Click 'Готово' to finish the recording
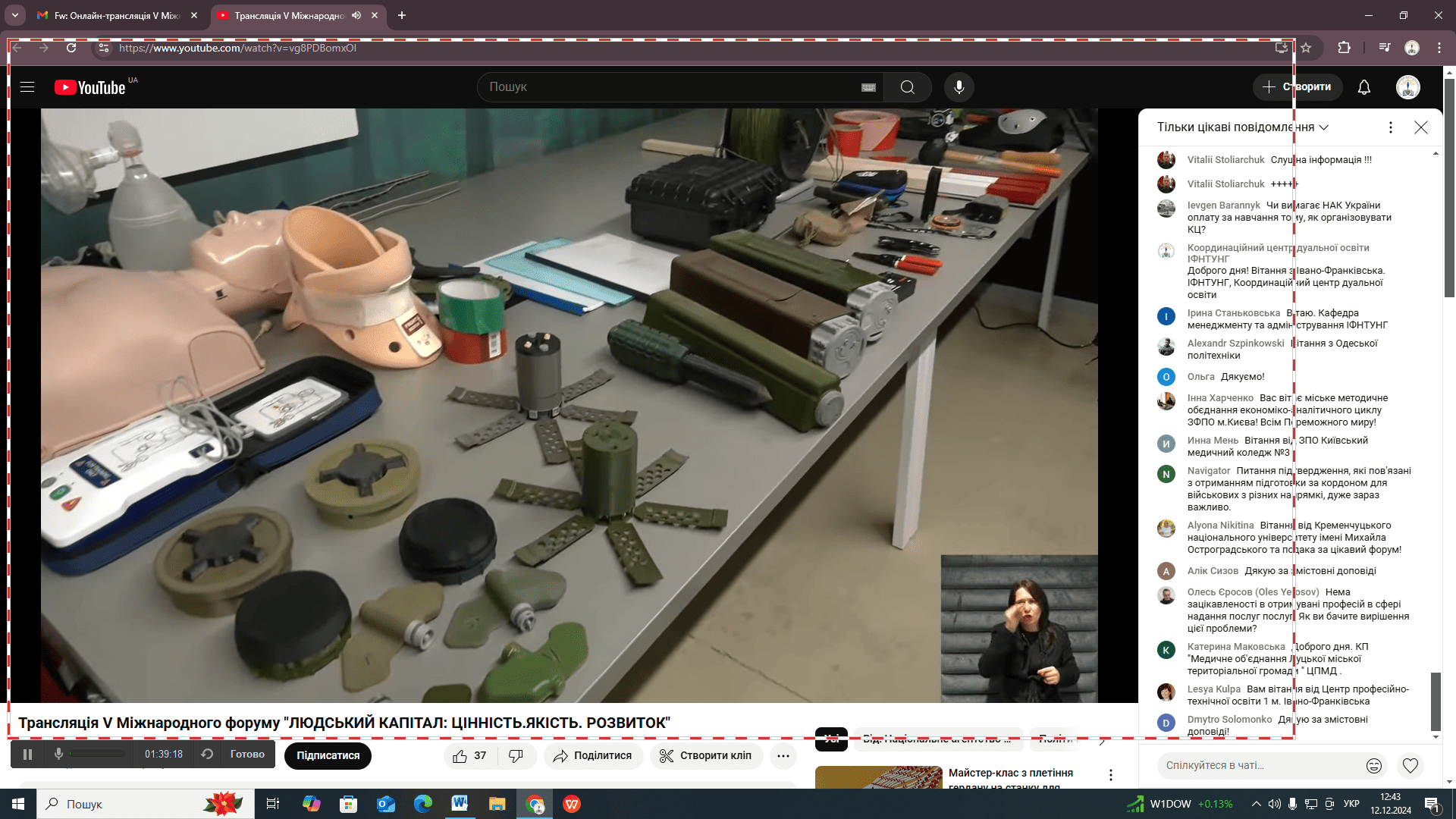This screenshot has height=819, width=1456. click(247, 754)
